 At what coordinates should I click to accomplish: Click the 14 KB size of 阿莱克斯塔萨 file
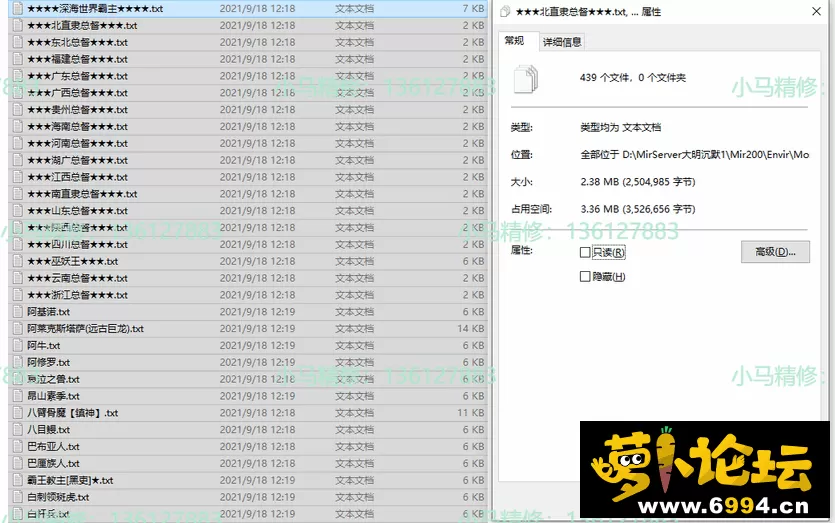471,329
